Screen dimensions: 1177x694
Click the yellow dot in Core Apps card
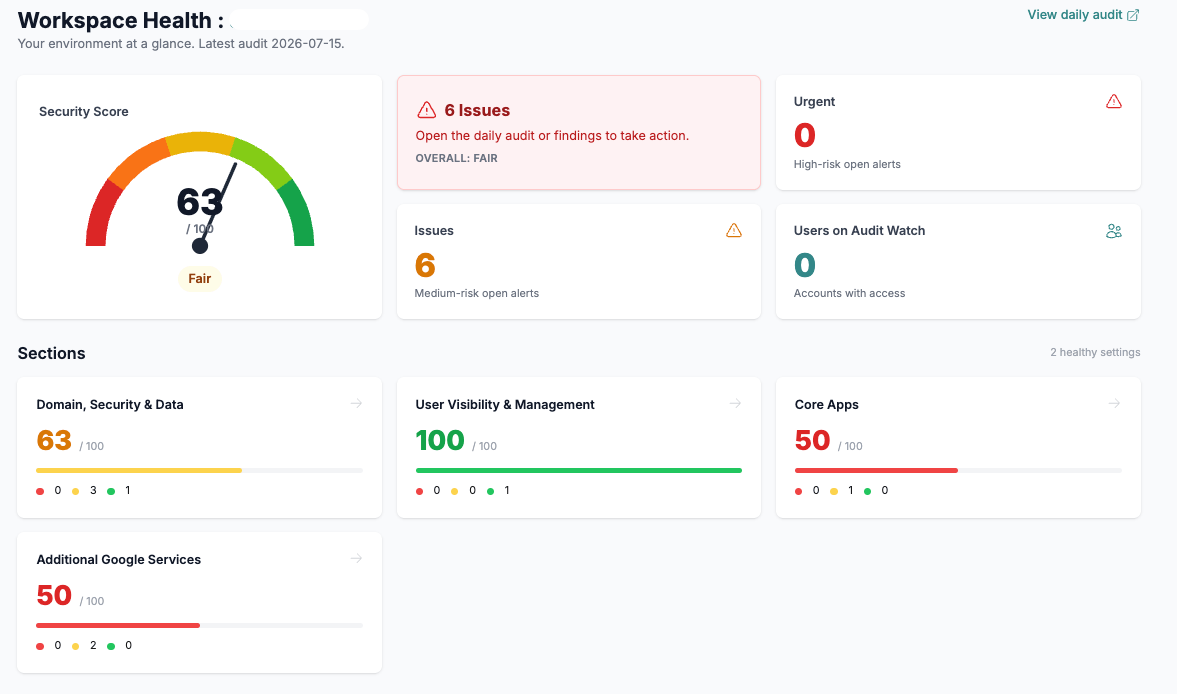(834, 491)
